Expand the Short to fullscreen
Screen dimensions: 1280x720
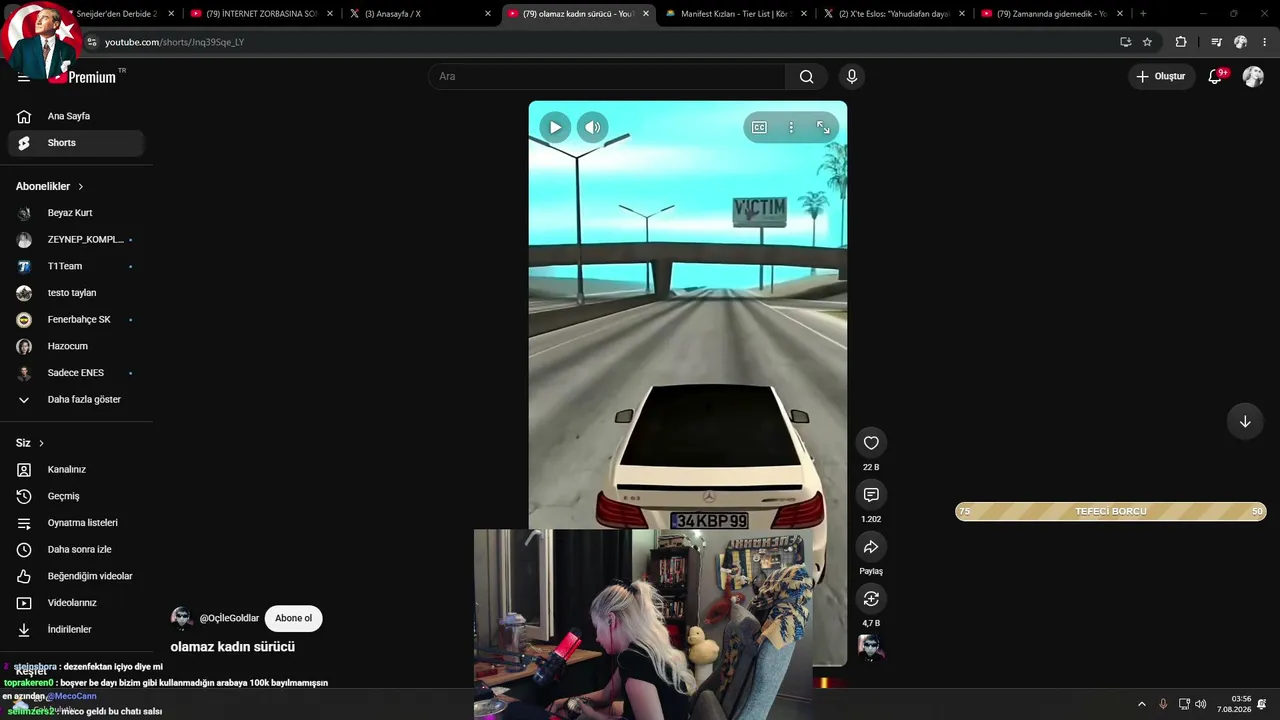click(823, 127)
